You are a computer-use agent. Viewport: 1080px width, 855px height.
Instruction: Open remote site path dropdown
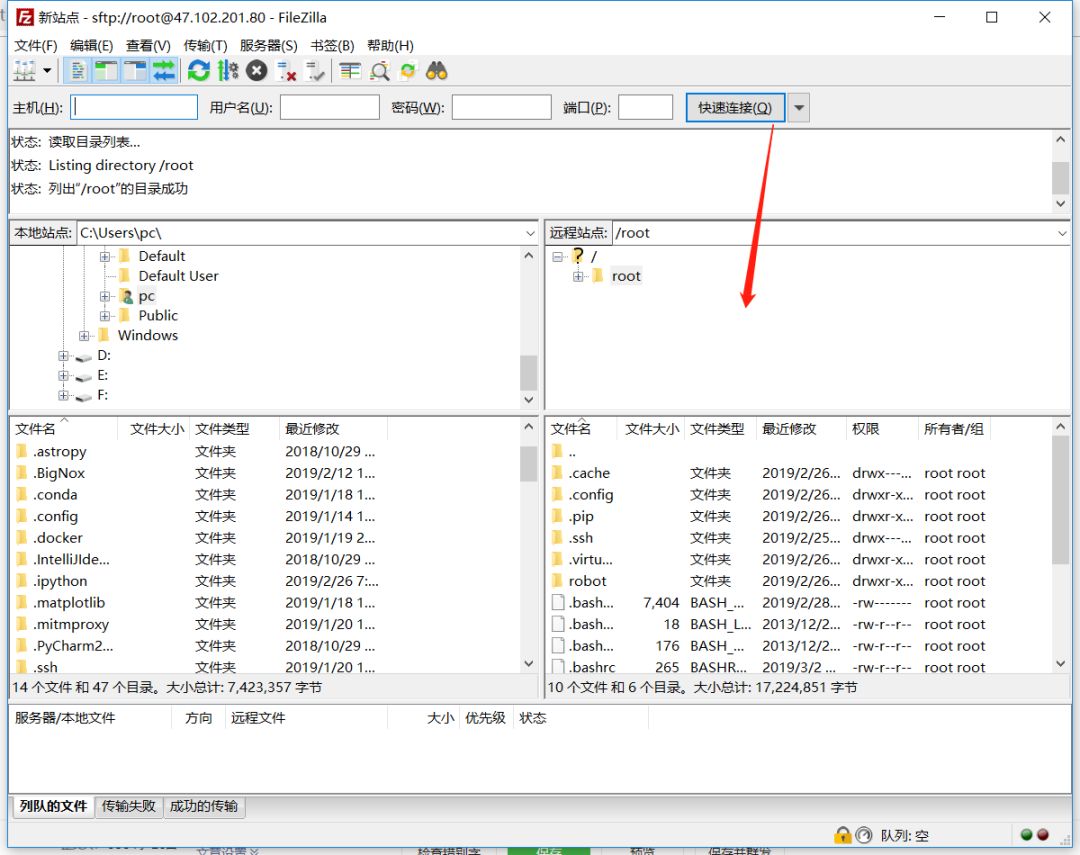coord(1061,233)
